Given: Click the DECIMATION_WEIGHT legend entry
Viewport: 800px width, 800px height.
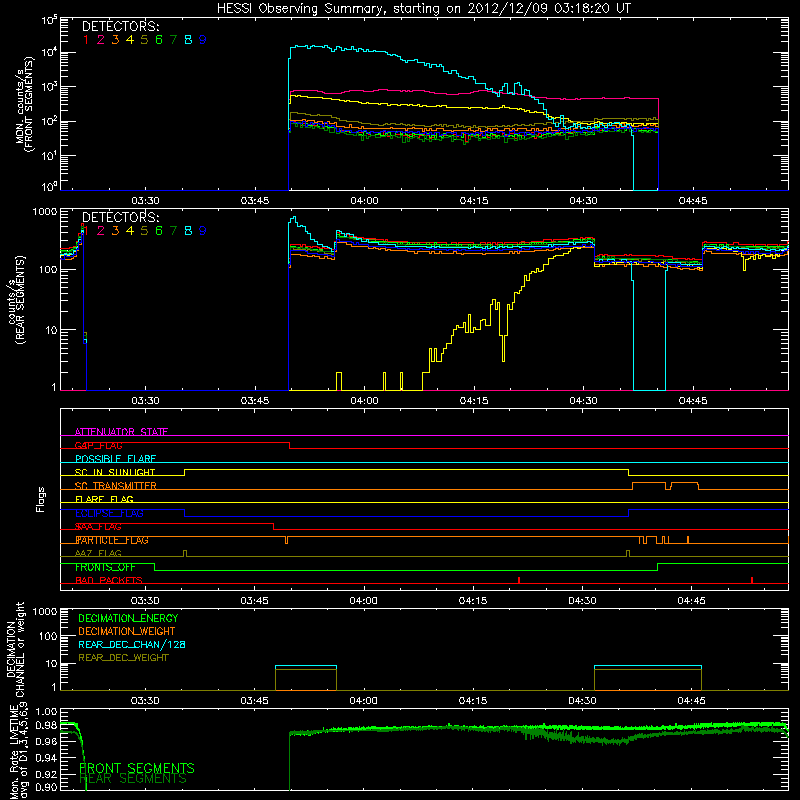Looking at the screenshot, I should pyautogui.click(x=127, y=631).
